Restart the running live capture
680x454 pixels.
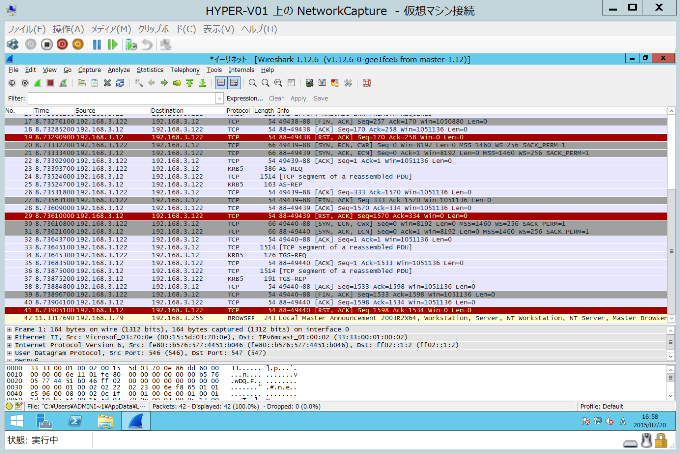pos(63,83)
